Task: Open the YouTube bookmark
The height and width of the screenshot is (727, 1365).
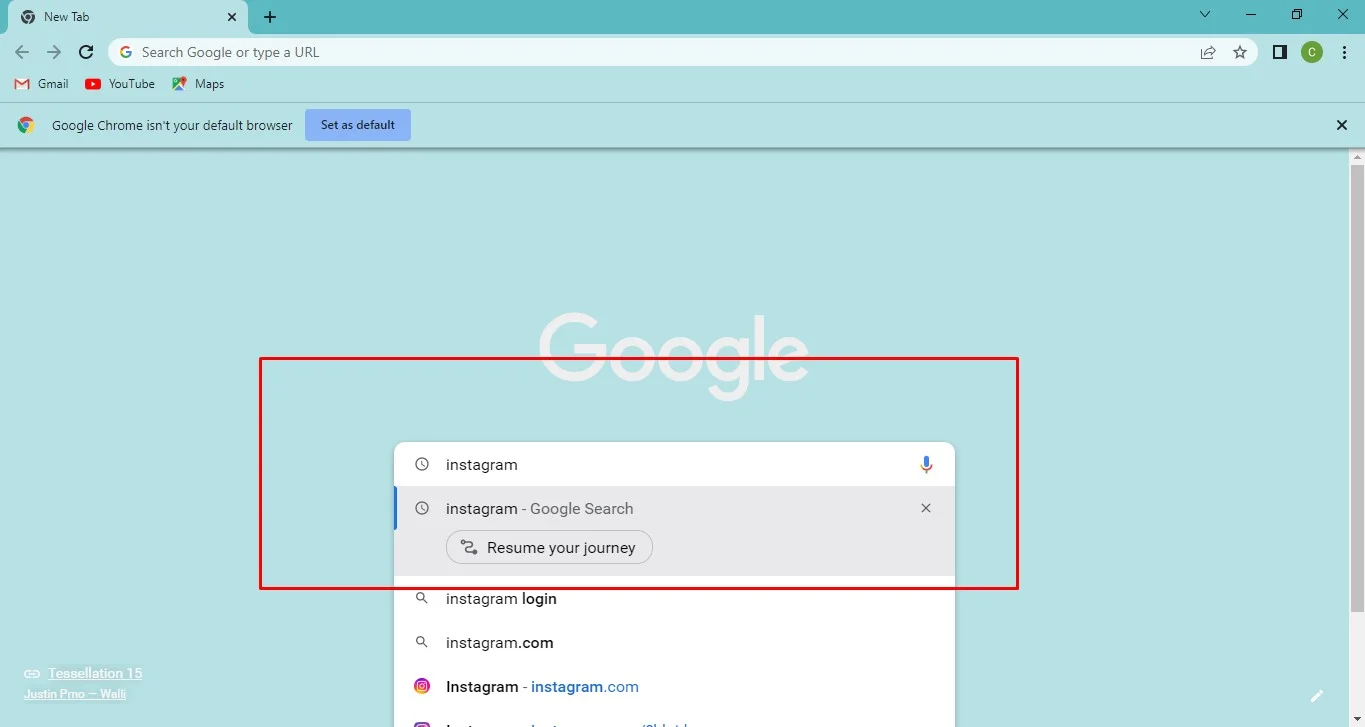Action: [120, 84]
